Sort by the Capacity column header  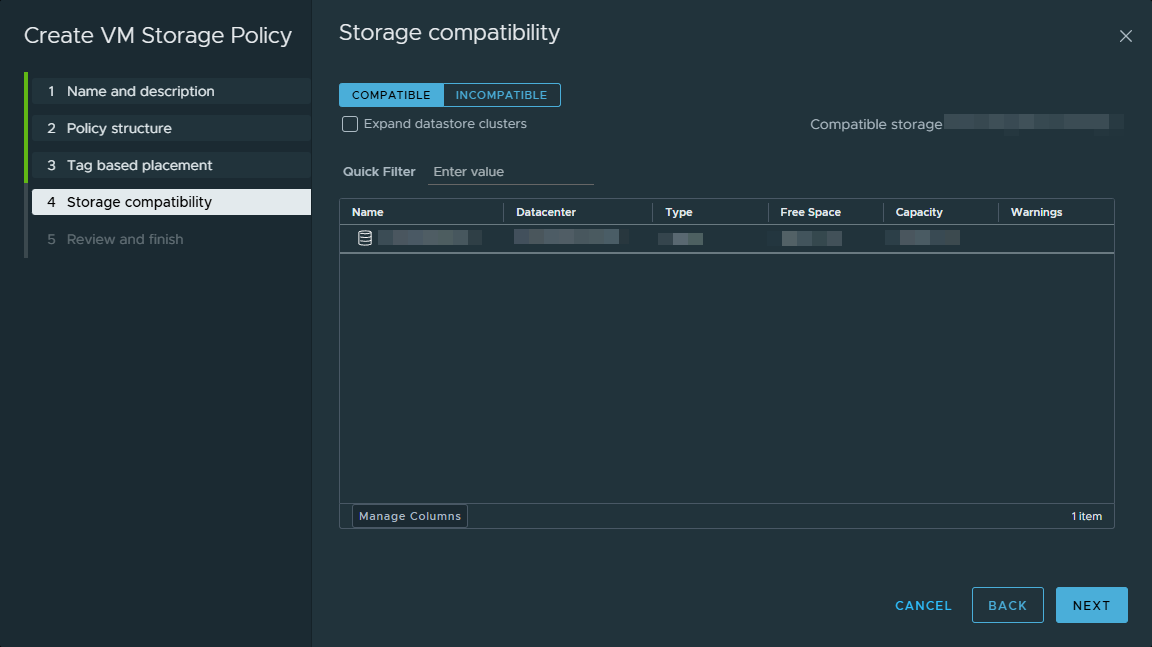(x=919, y=212)
